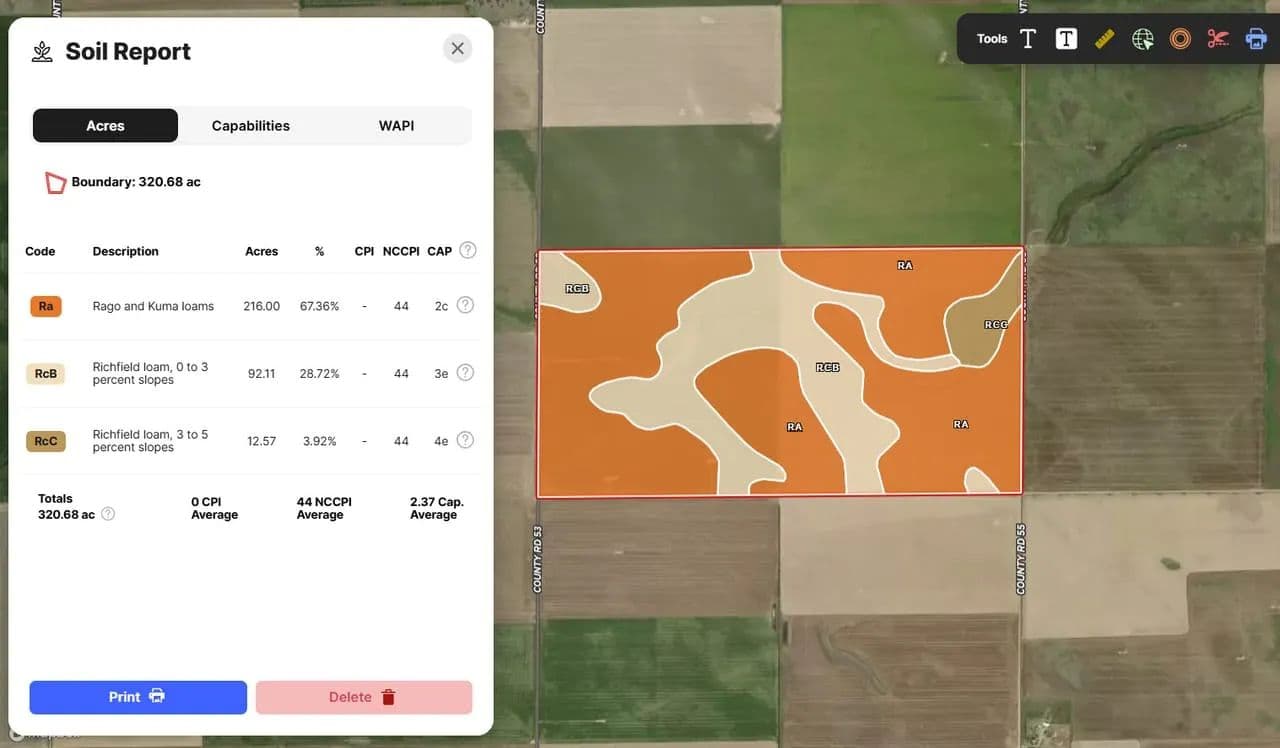Select the red scissors cut tool

(x=1217, y=39)
